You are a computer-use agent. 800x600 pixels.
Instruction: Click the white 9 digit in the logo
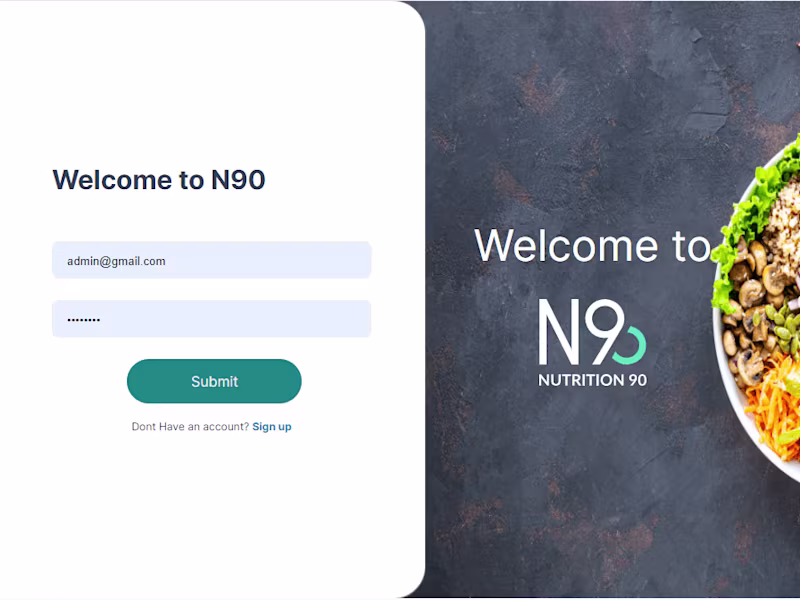point(605,332)
